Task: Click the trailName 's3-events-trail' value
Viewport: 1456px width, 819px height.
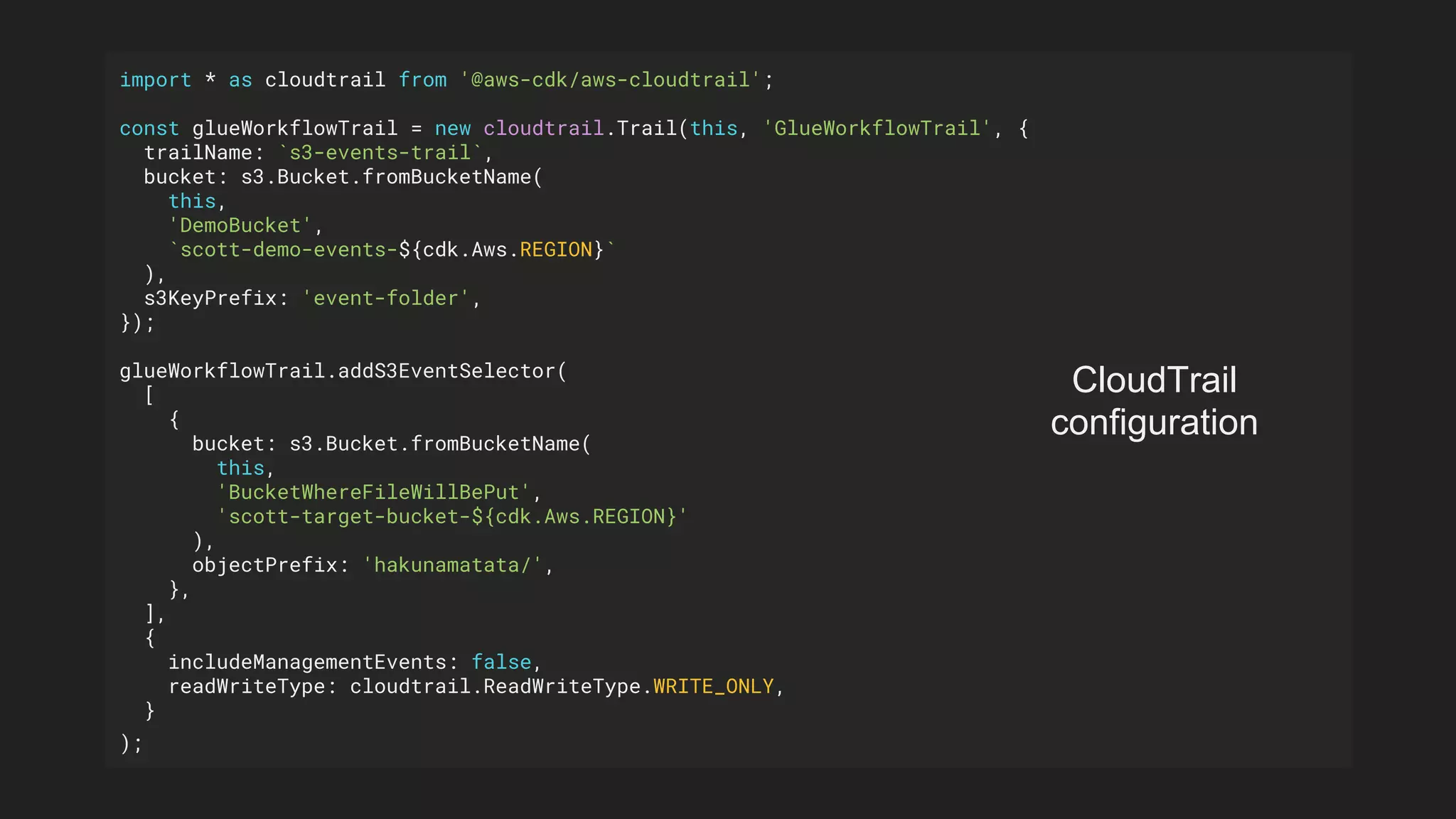Action: click(380, 153)
